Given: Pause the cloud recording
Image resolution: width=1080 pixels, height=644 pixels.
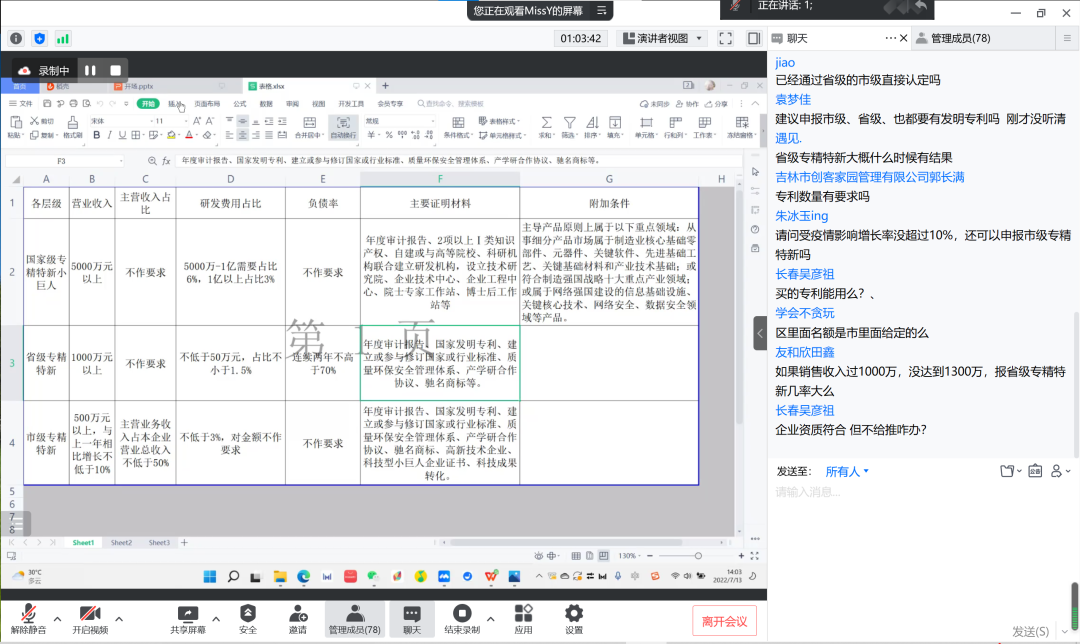Looking at the screenshot, I should pos(90,70).
